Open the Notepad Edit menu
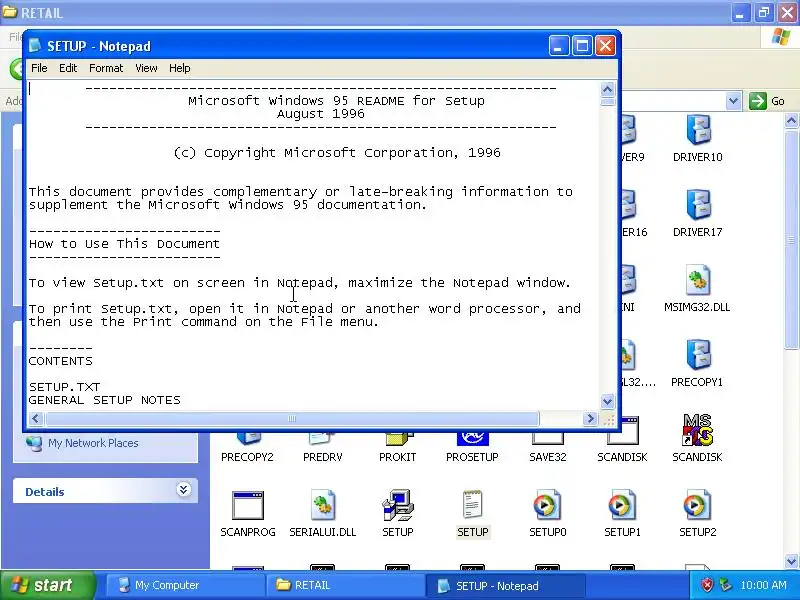The height and width of the screenshot is (600, 800). 68,68
